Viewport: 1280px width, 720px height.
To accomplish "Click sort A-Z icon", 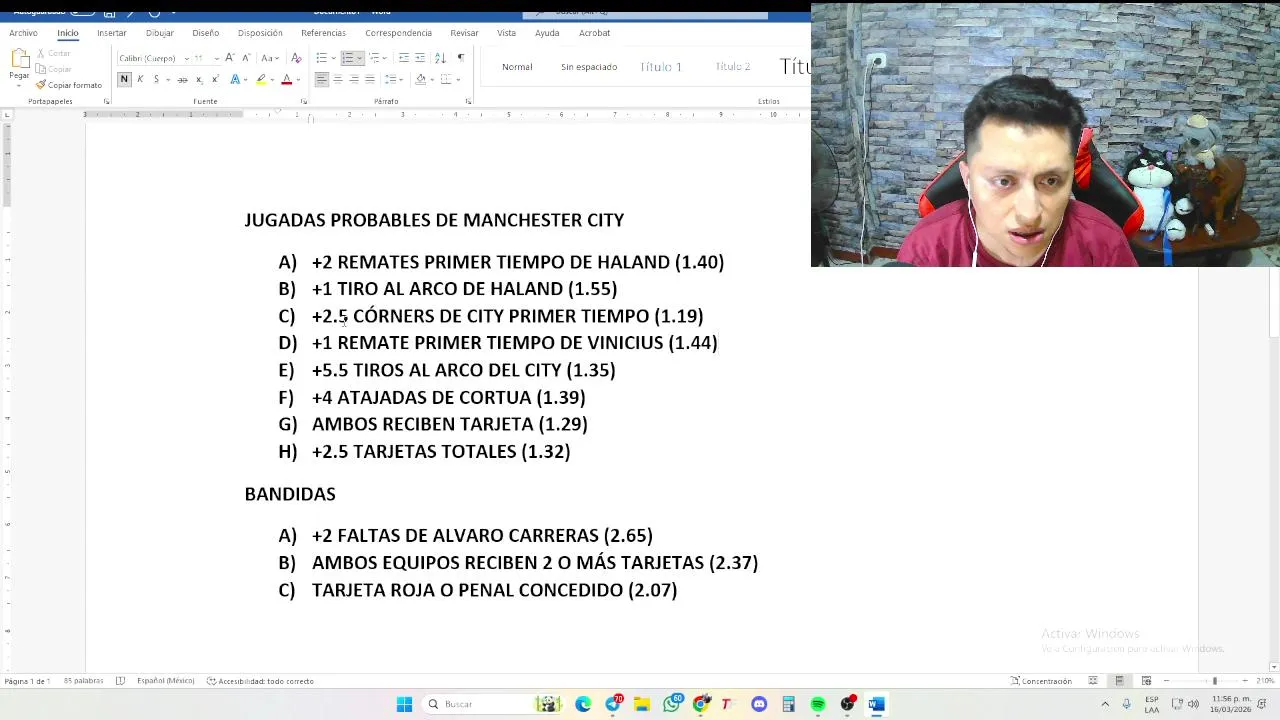I will coord(440,57).
